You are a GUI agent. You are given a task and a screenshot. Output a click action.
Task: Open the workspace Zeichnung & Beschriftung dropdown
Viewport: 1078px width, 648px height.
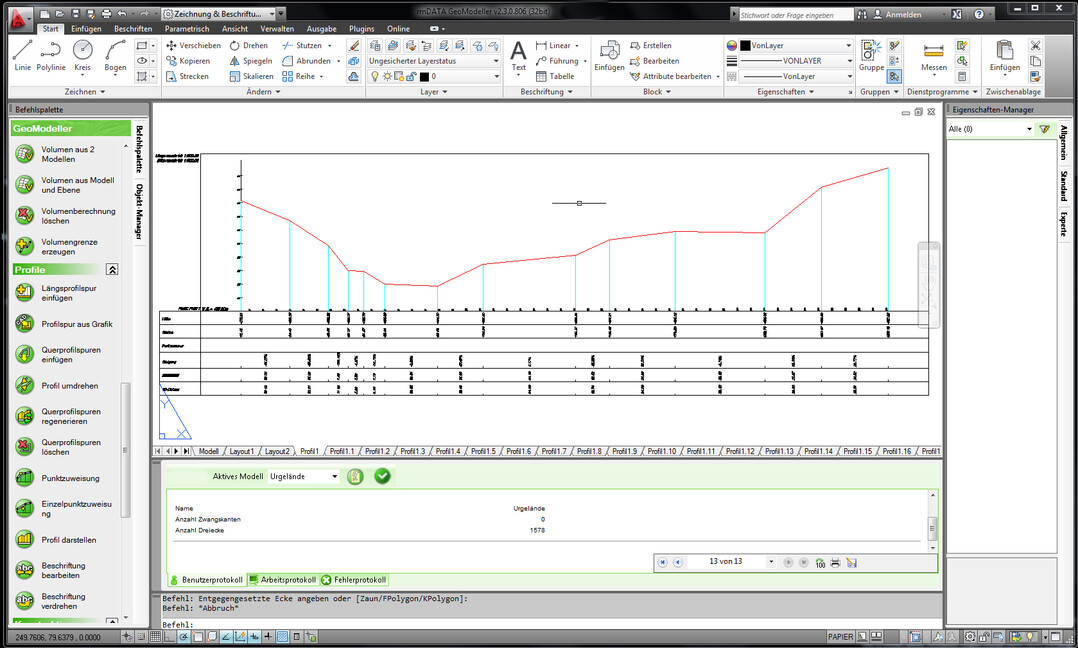pyautogui.click(x=219, y=14)
